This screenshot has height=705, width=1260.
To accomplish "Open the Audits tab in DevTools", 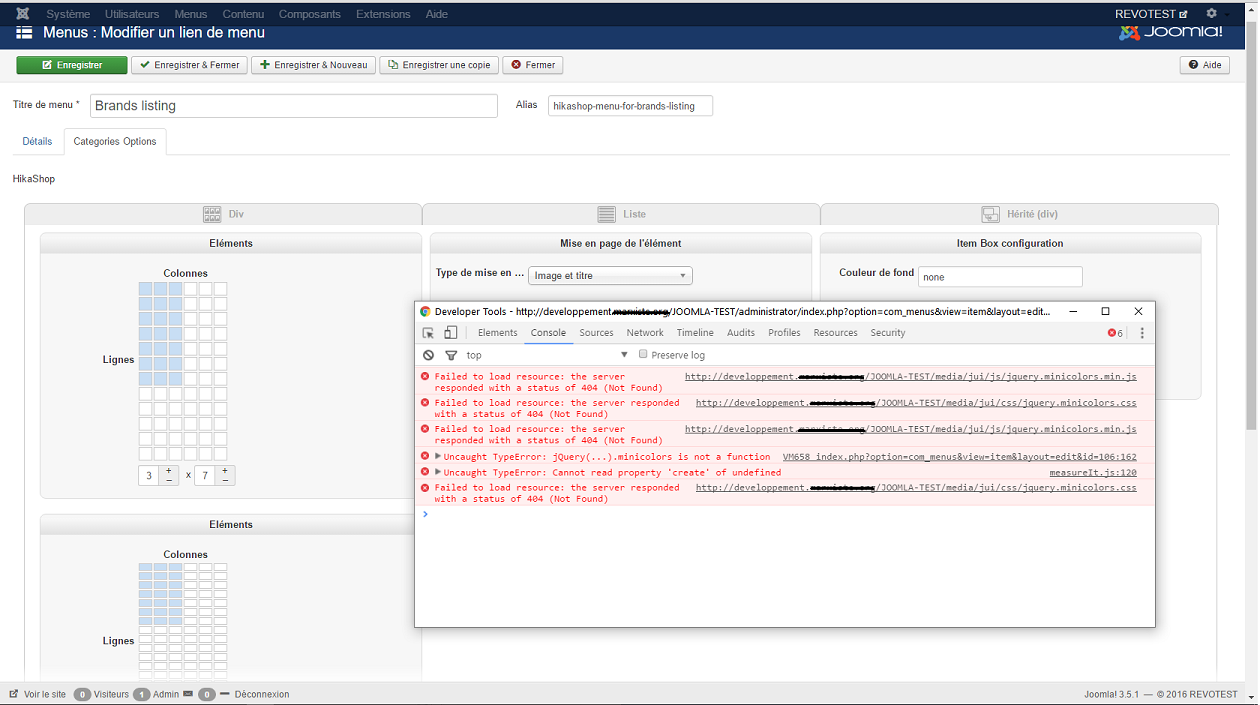I will click(x=741, y=333).
